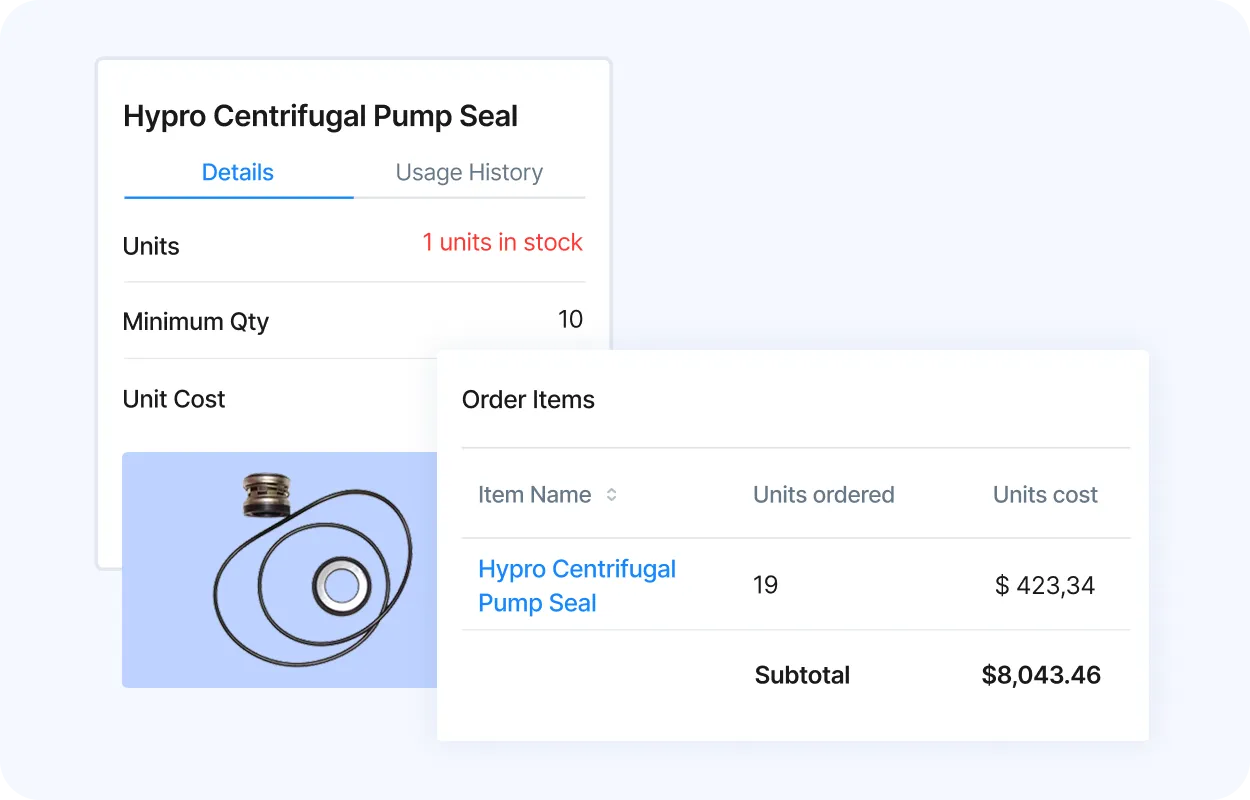Image resolution: width=1250 pixels, height=800 pixels.
Task: Click the Order Items heading
Action: coord(528,400)
